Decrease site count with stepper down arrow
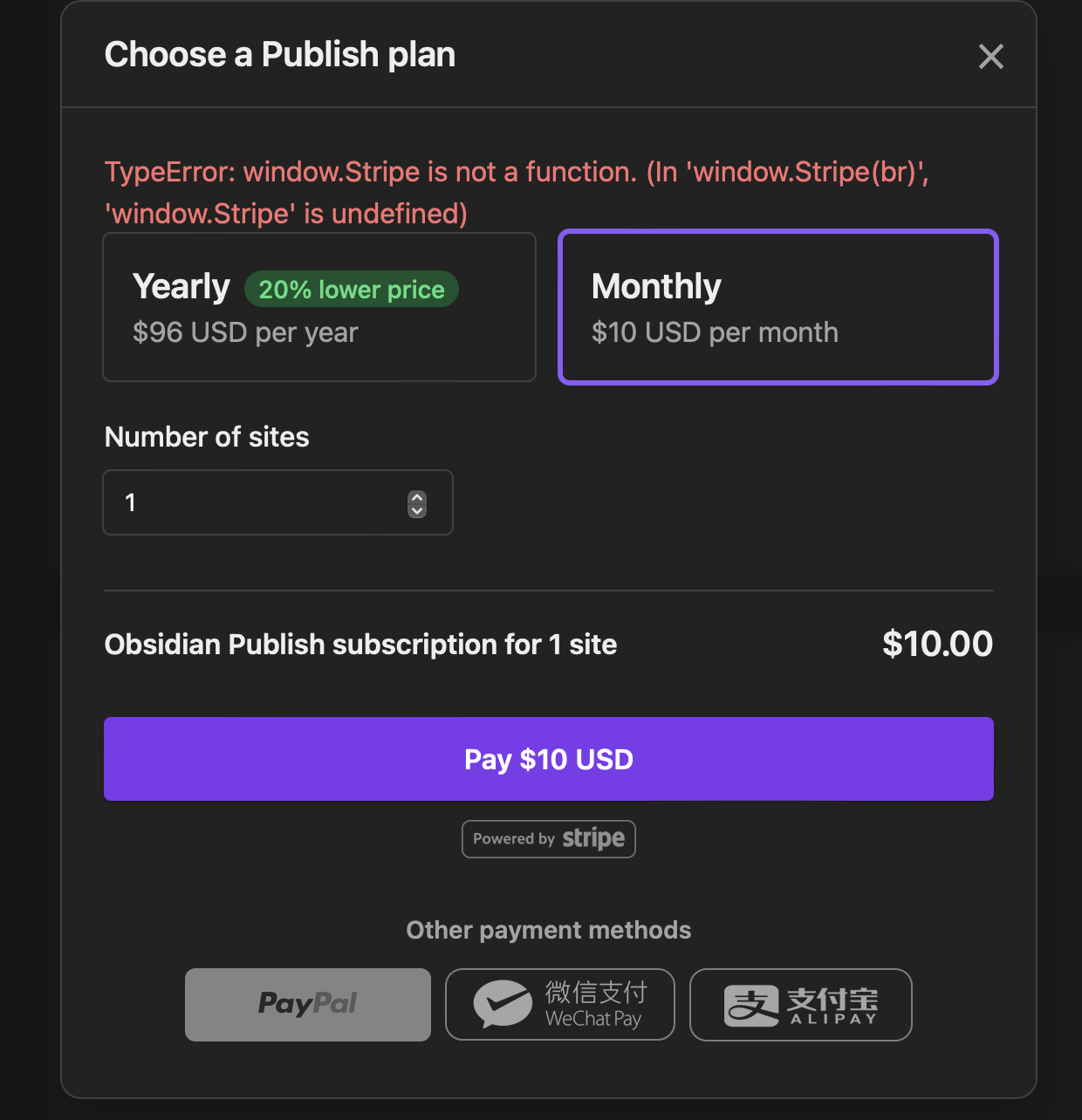This screenshot has height=1120, width=1082. point(417,510)
